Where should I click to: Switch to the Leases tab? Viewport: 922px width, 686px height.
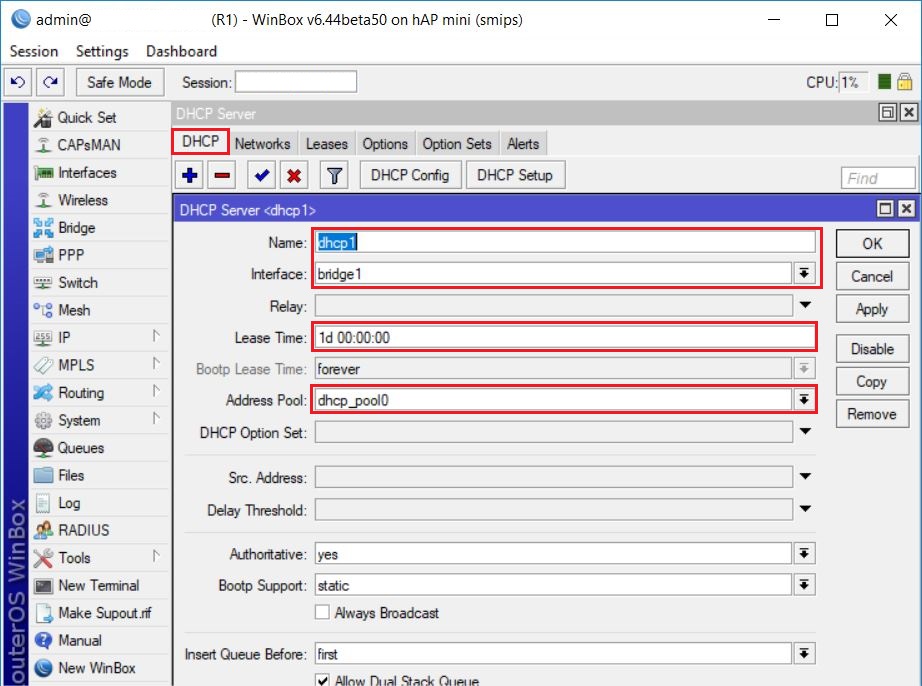327,144
